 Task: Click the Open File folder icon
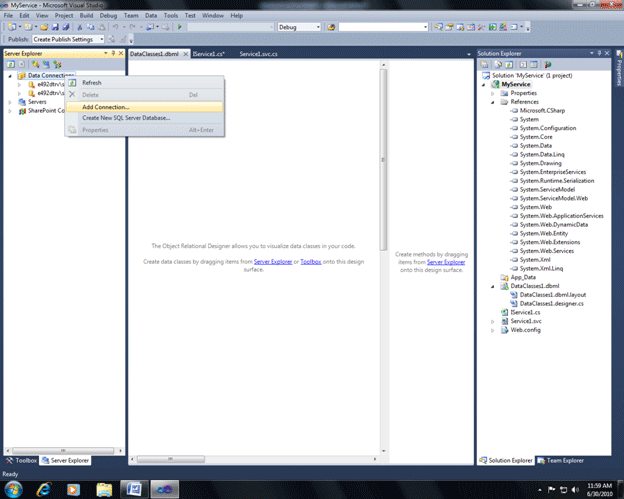point(44,27)
